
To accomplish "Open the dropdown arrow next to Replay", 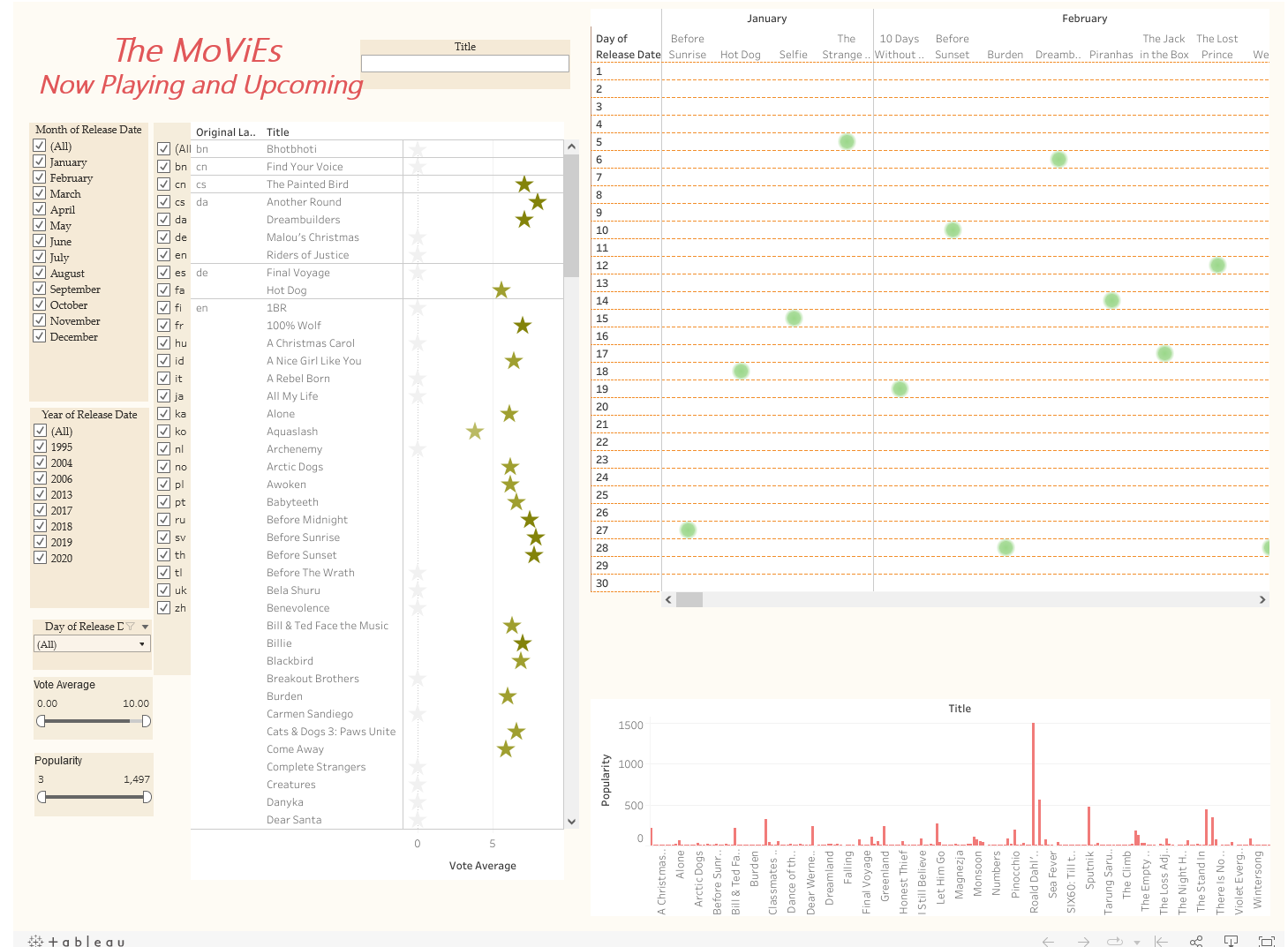I will click(1136, 943).
